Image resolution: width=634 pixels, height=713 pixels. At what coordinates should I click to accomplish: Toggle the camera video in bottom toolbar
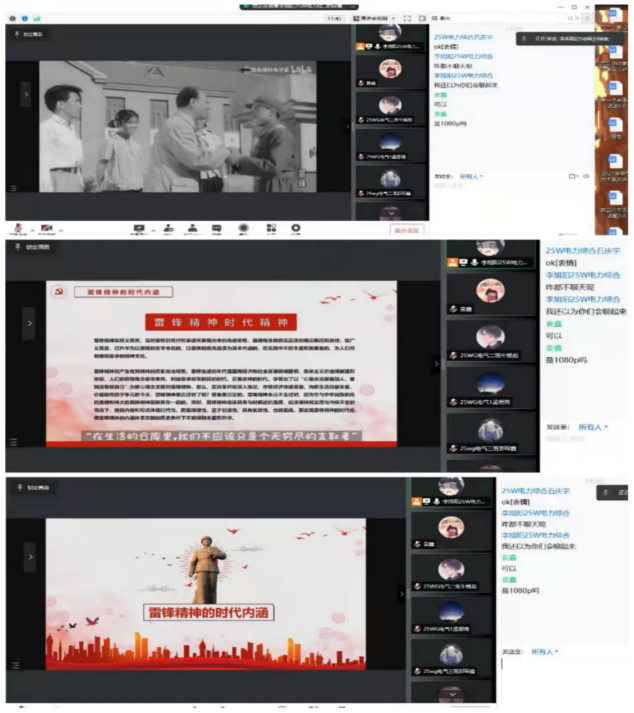(44, 228)
